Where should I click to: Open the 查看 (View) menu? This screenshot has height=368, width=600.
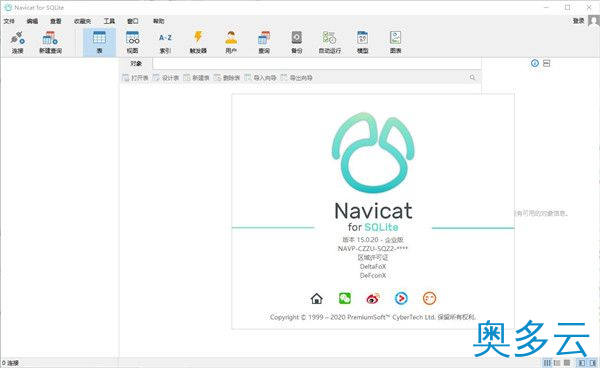(x=55, y=21)
